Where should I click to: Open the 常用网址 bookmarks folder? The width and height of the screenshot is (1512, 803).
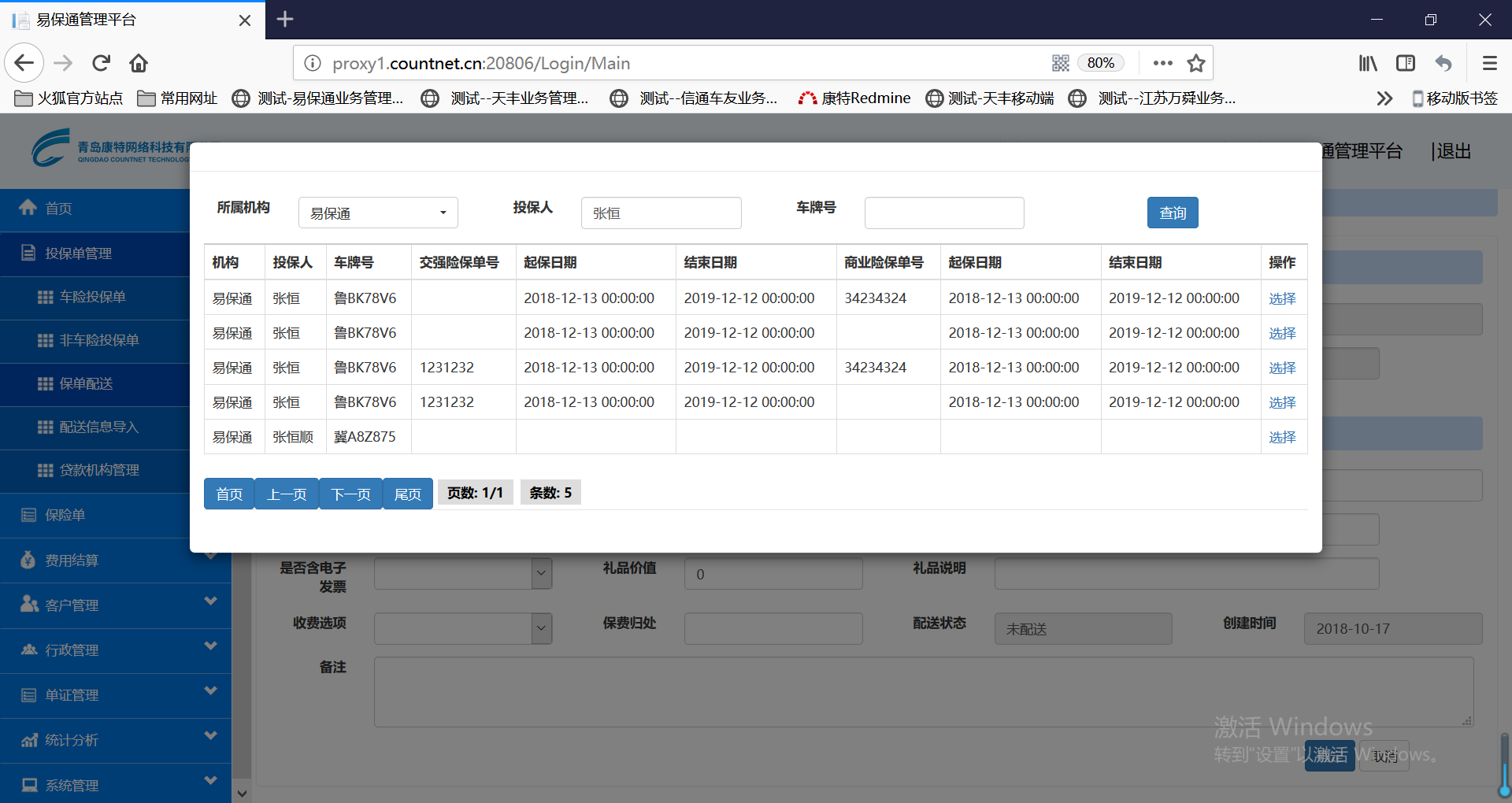coord(178,98)
